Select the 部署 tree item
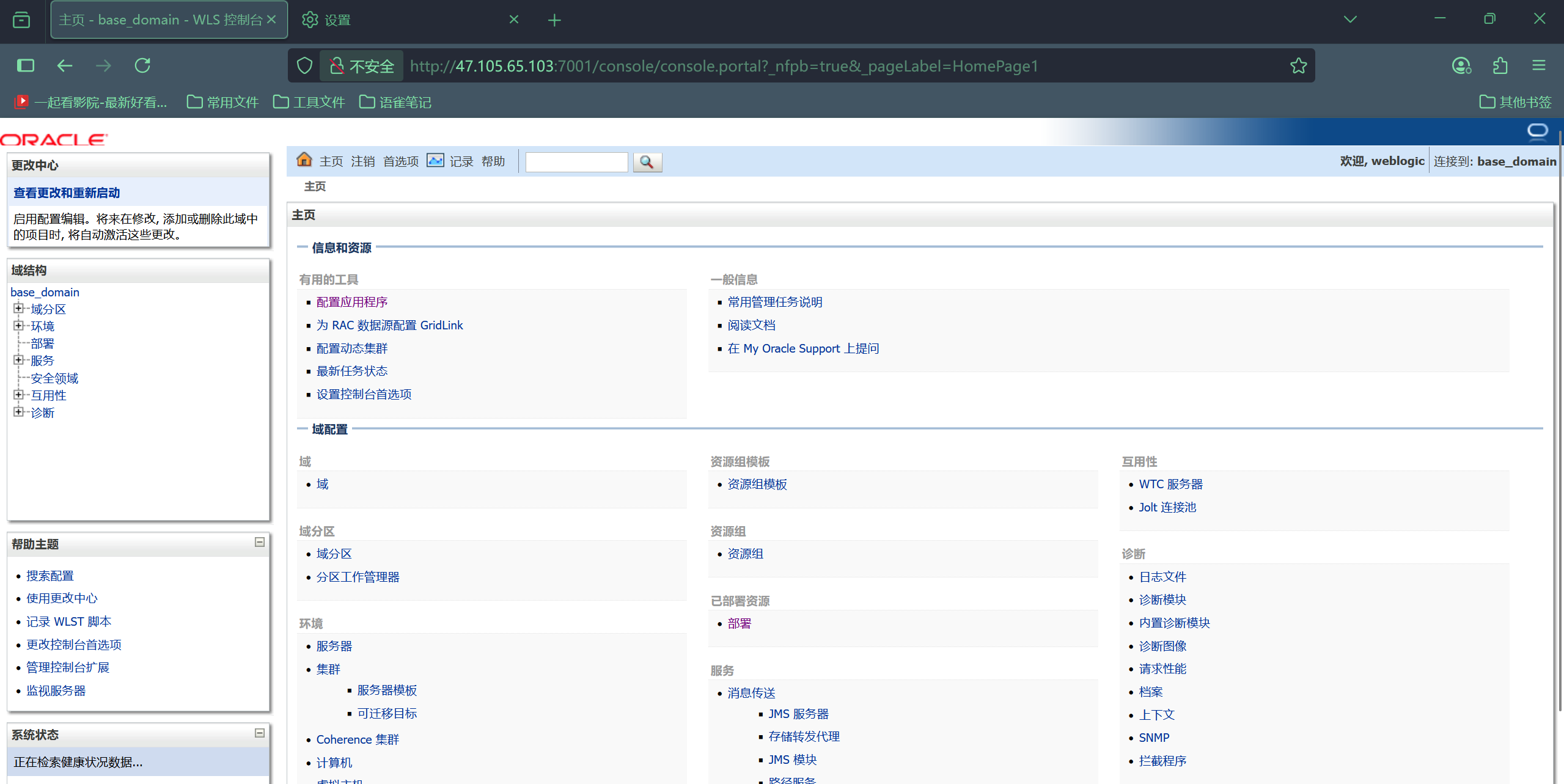The width and height of the screenshot is (1564, 784). tap(42, 343)
